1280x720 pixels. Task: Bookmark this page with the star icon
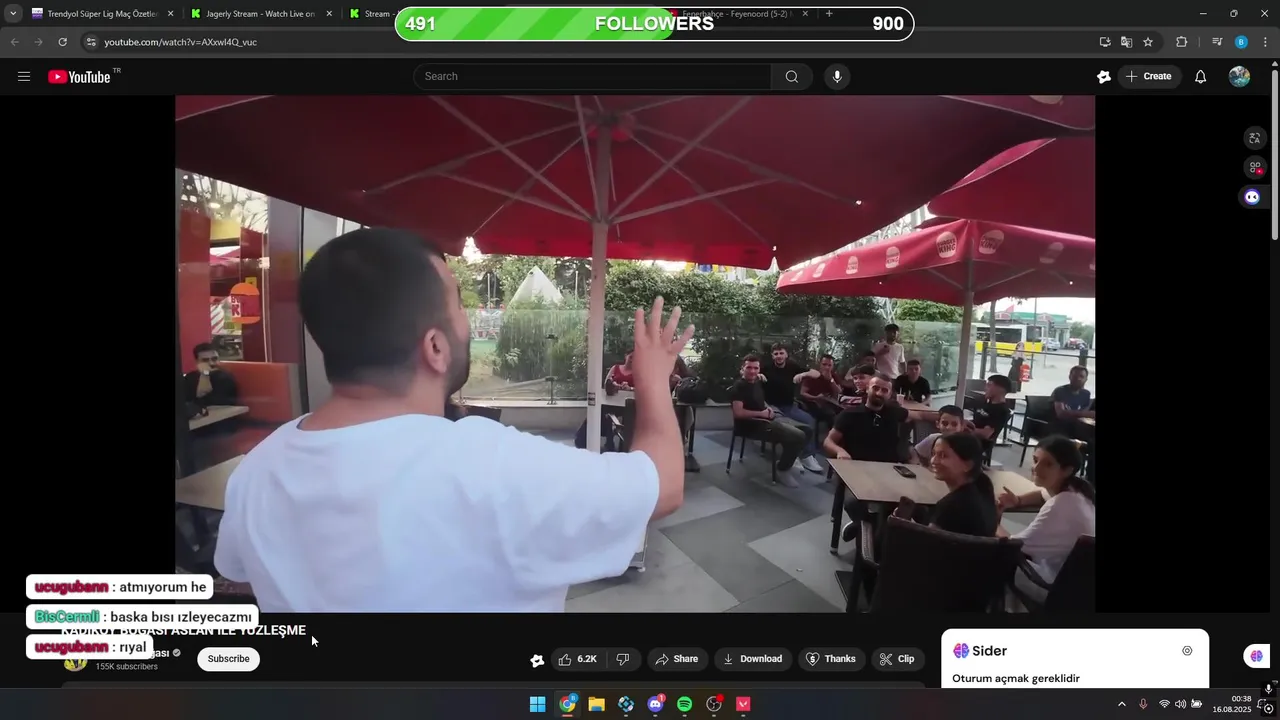(1148, 42)
